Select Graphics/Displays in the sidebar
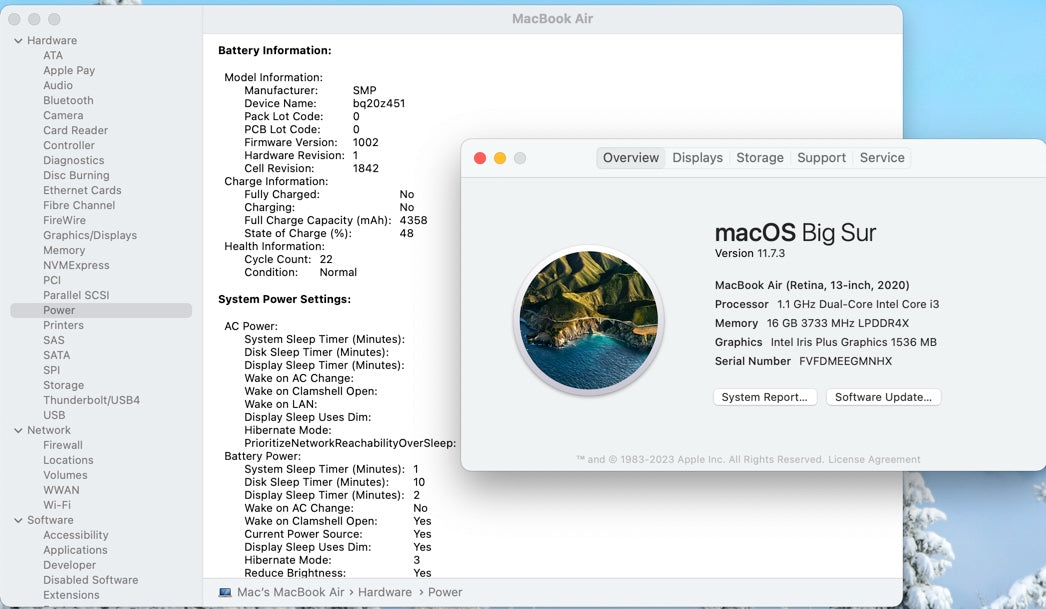The image size is (1046, 609). pos(90,235)
